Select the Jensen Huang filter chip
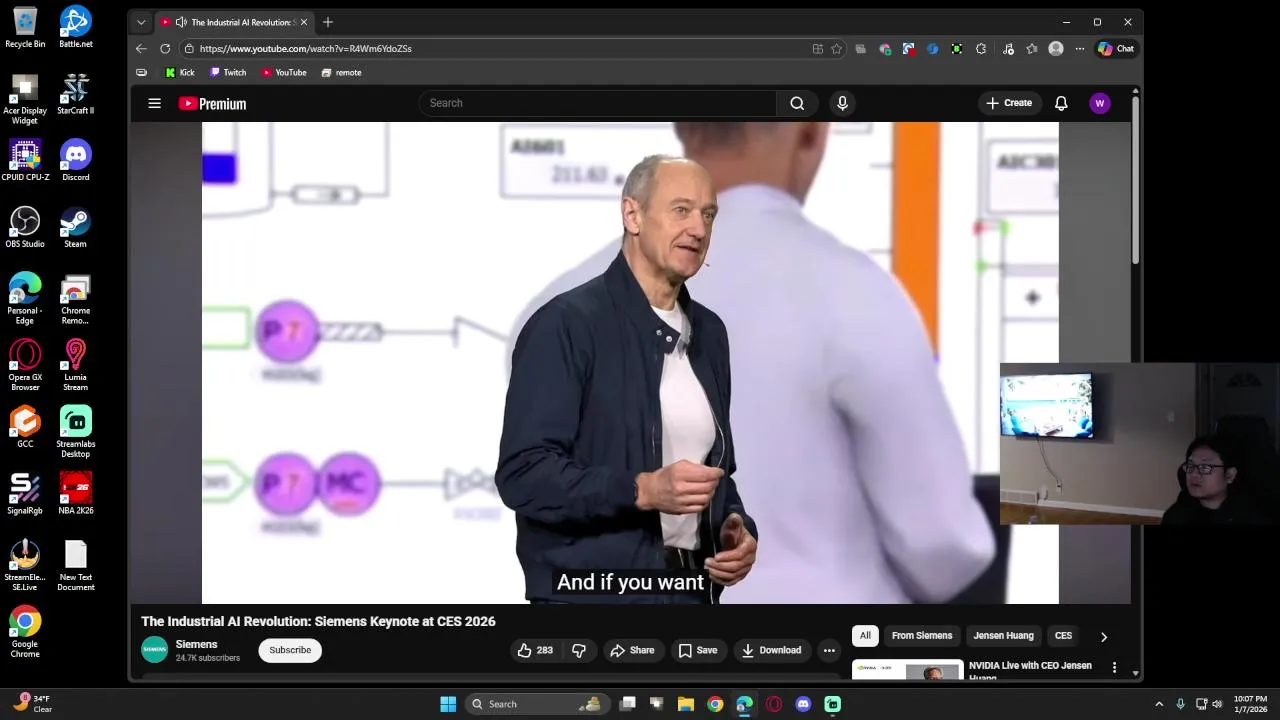This screenshot has width=1280, height=720. [x=1003, y=636]
